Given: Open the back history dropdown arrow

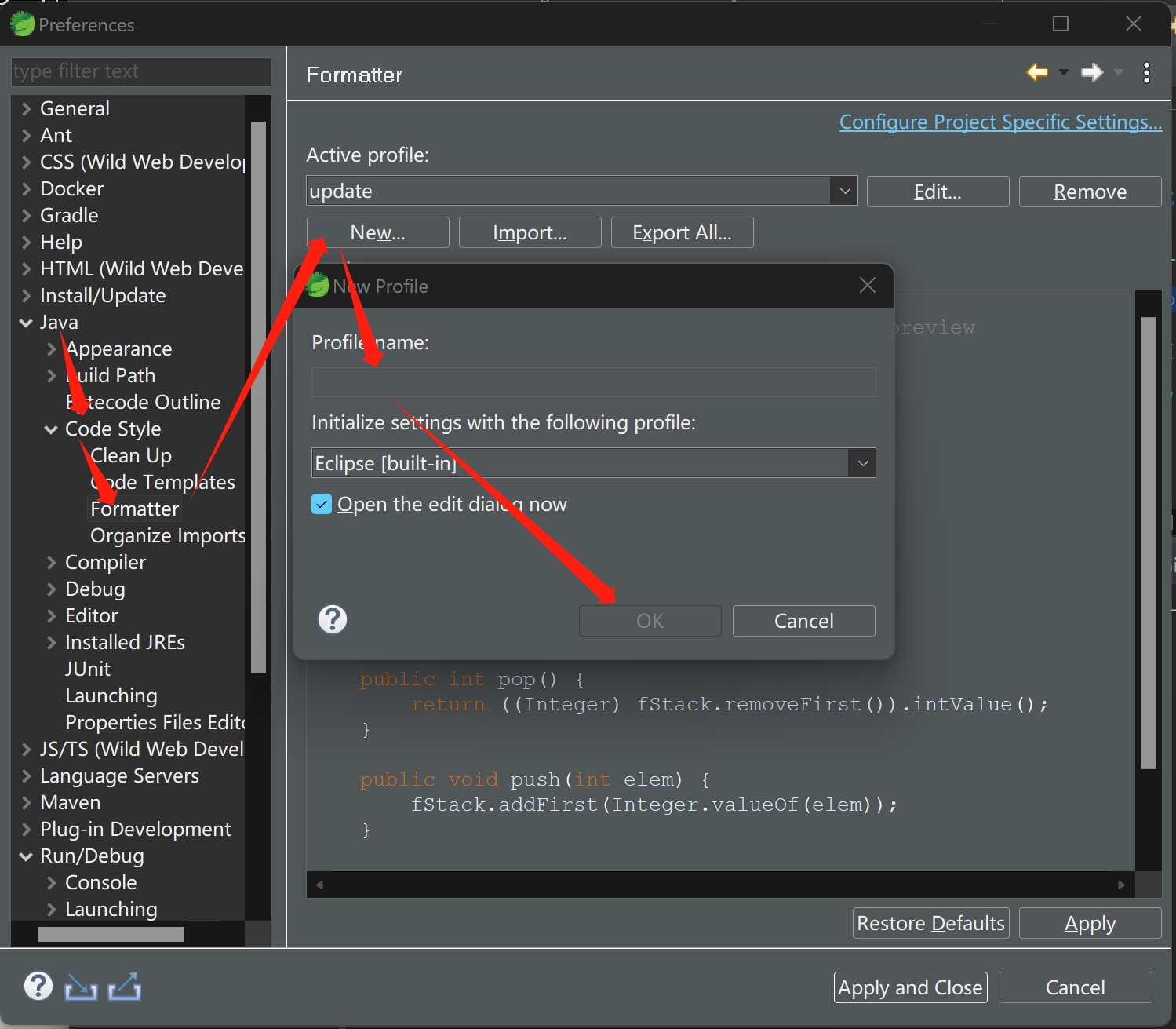Looking at the screenshot, I should pos(1063,72).
